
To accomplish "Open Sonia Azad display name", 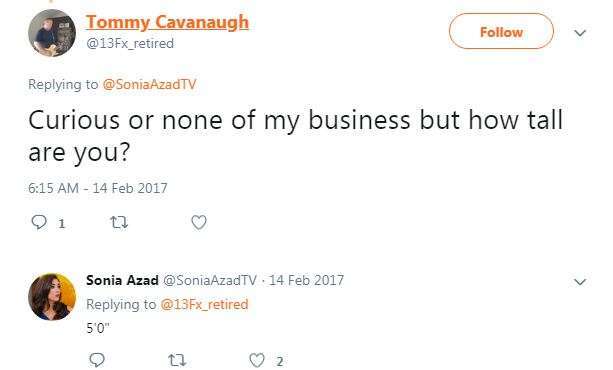I will (122, 280).
